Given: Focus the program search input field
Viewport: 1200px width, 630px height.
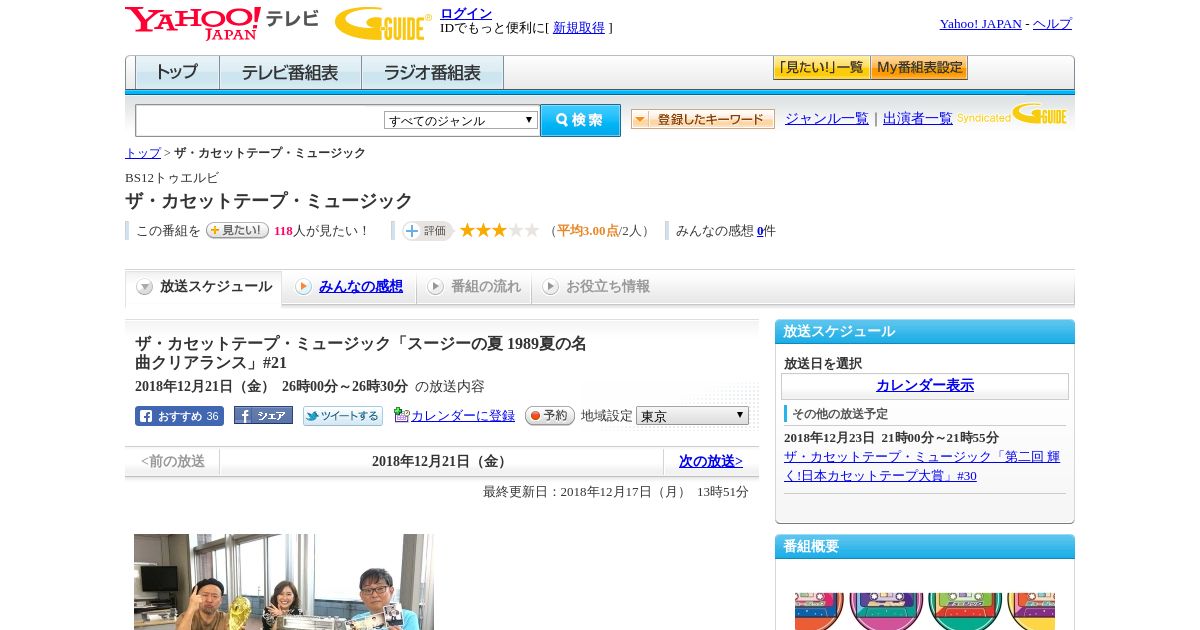Looking at the screenshot, I should pyautogui.click(x=259, y=120).
